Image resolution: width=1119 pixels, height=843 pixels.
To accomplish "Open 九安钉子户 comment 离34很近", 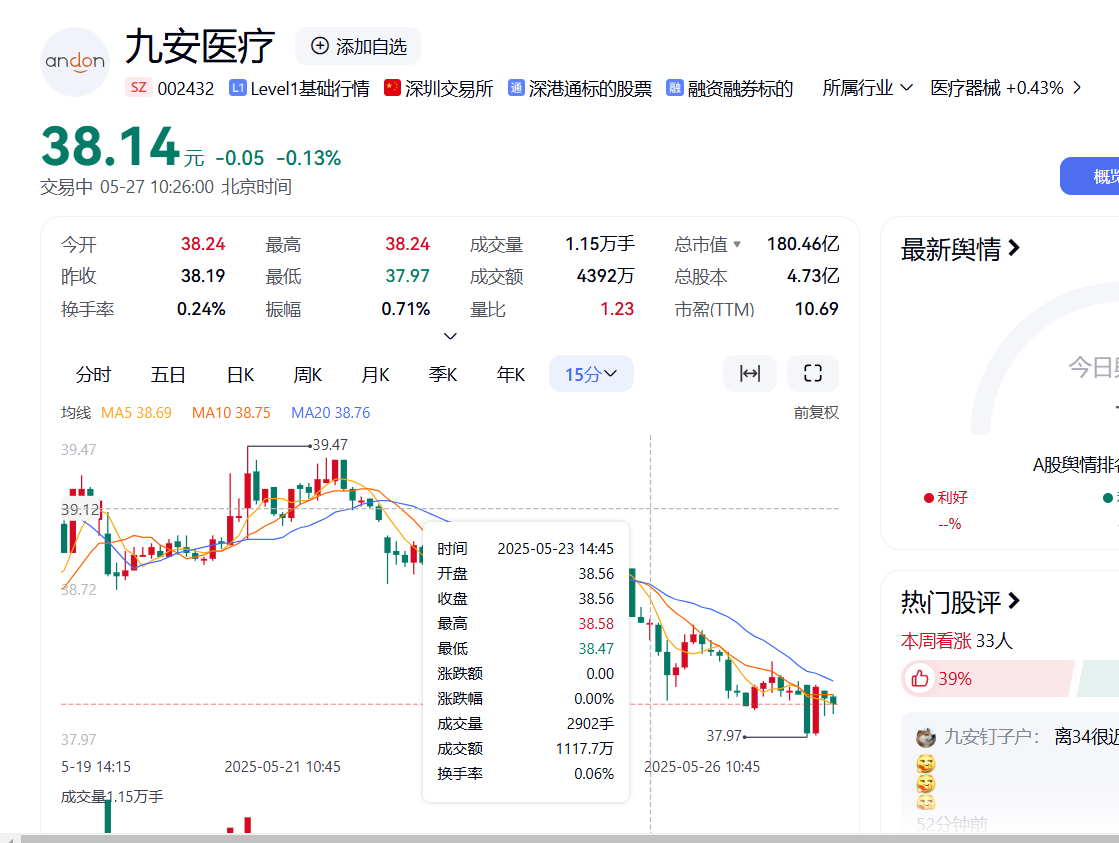I will [1086, 737].
